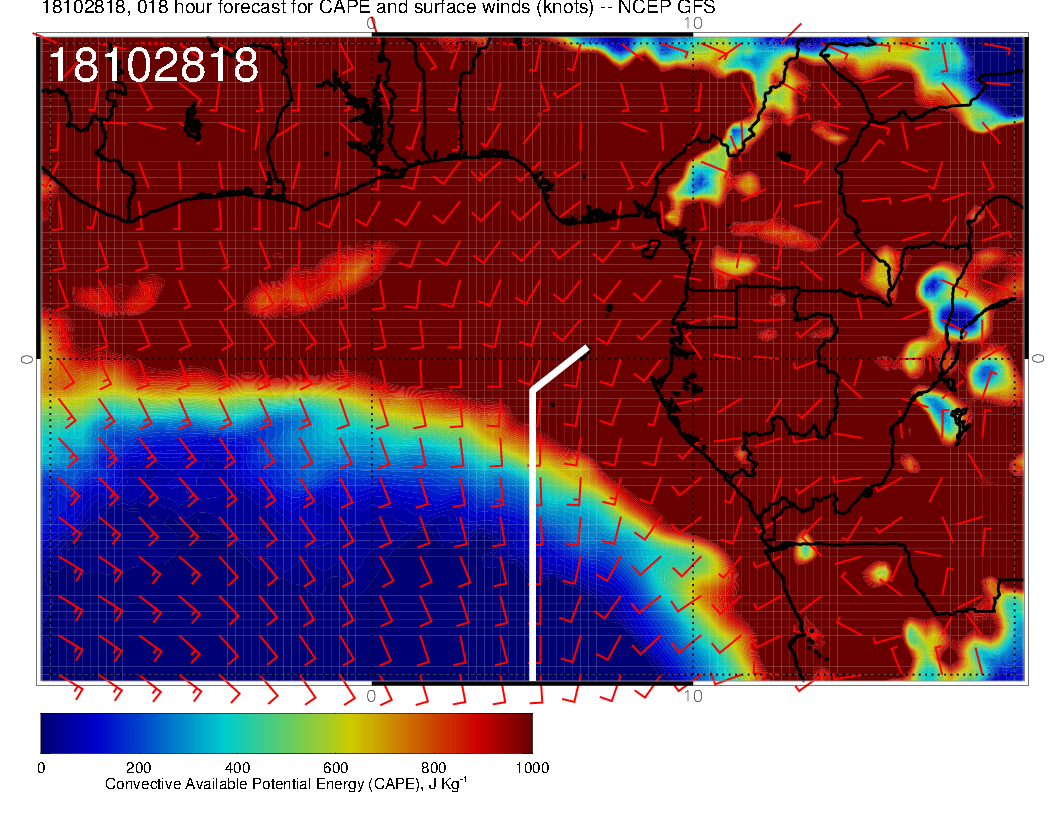Click the bottom end of white vertical line
Viewport: 1056px width, 816px height.
coord(533,678)
